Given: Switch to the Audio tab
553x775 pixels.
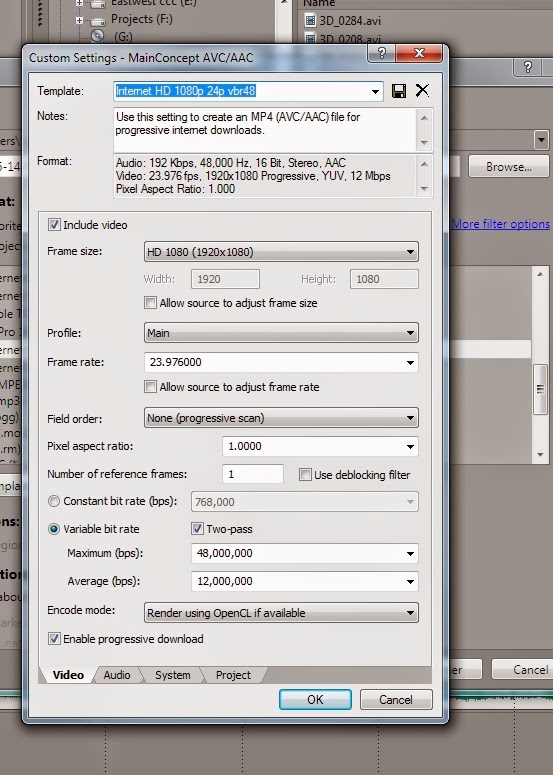Looking at the screenshot, I should tap(117, 675).
